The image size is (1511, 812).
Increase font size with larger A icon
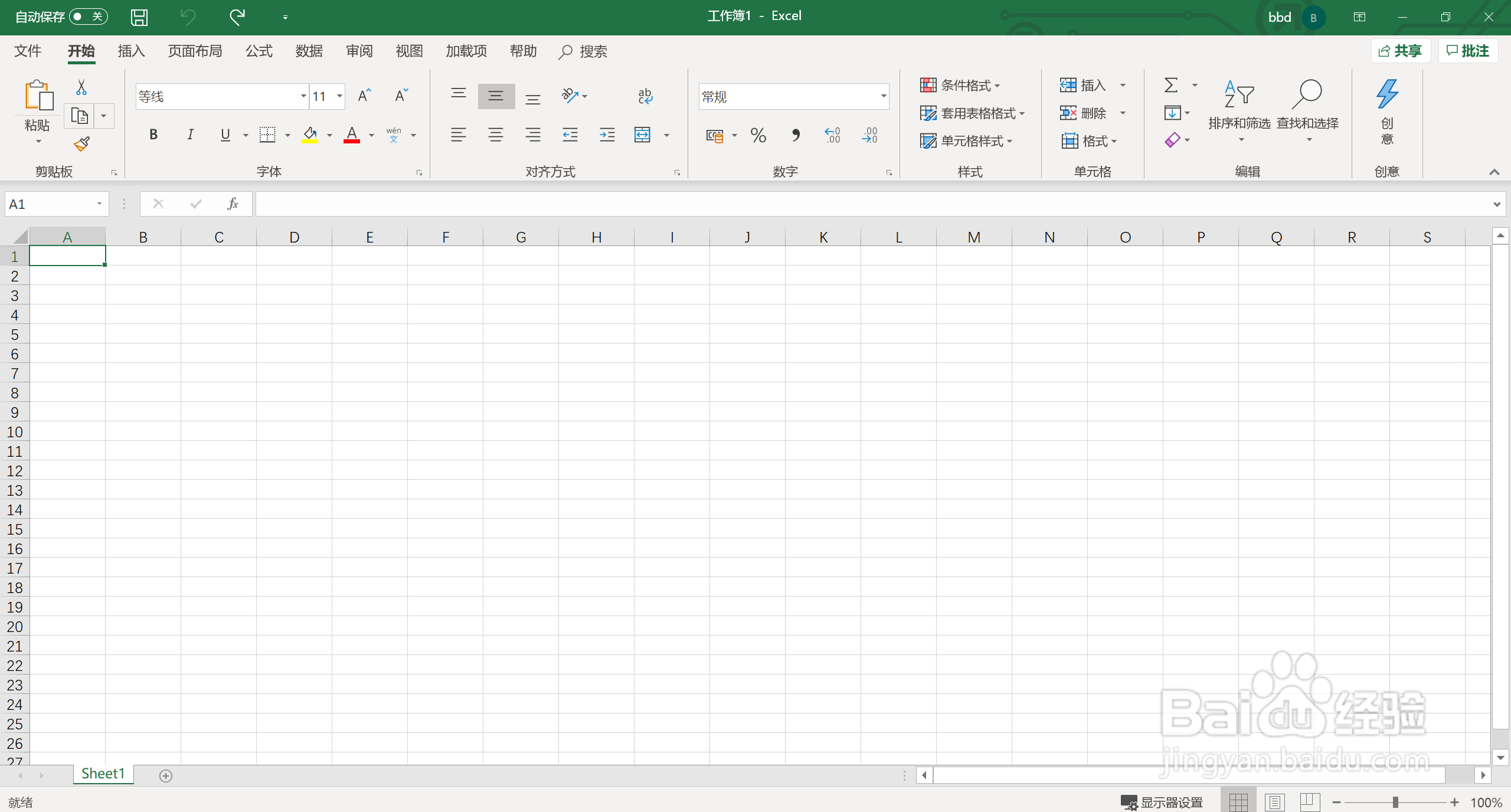click(365, 96)
